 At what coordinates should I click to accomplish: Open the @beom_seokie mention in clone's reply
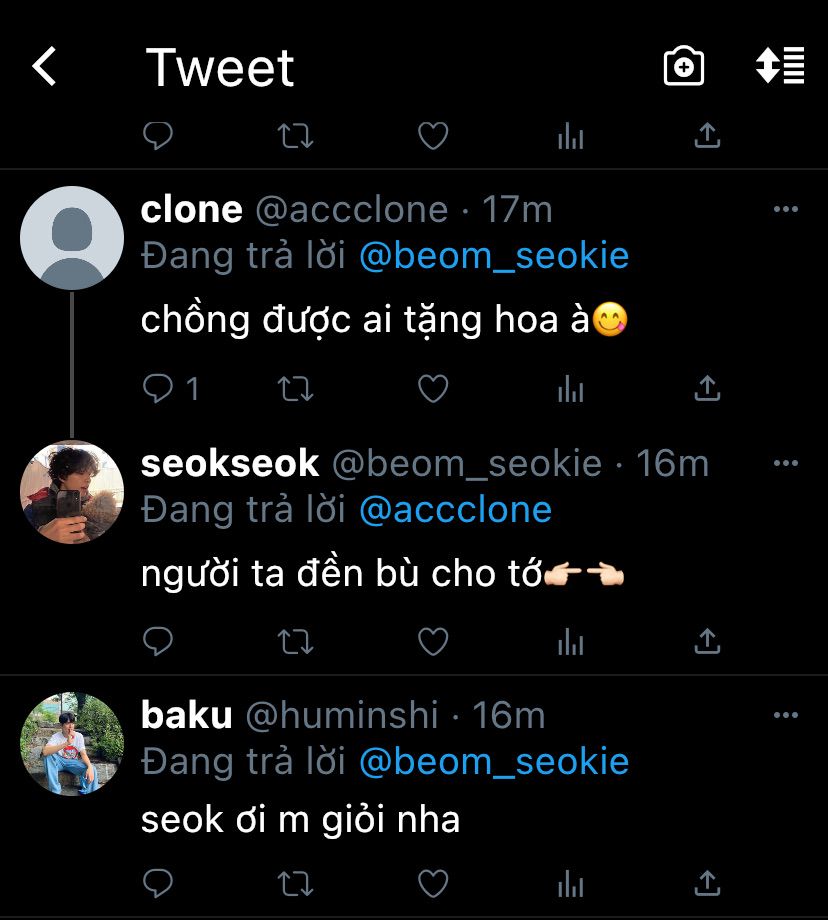point(494,256)
